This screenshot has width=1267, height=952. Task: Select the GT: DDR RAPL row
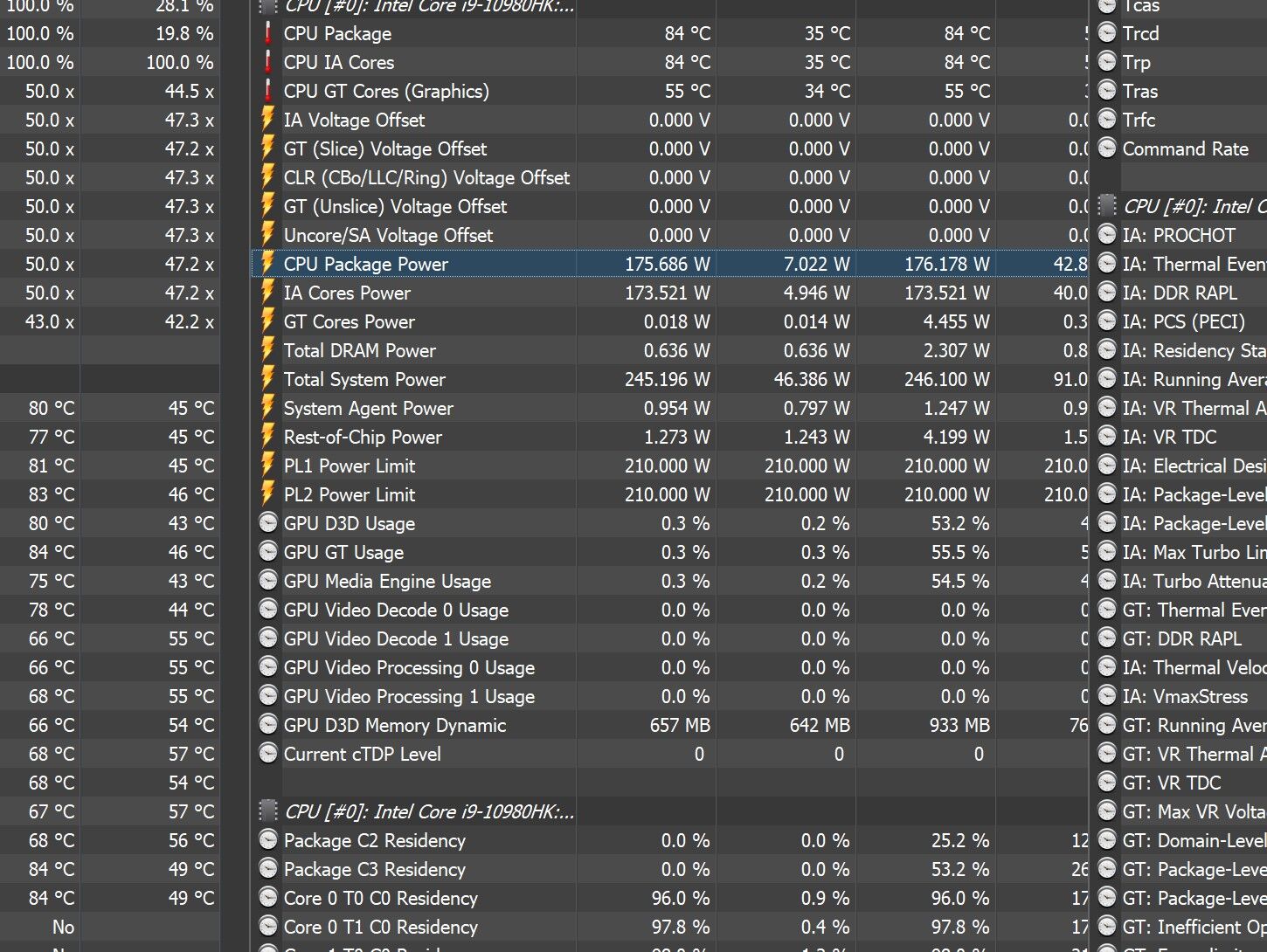click(1180, 638)
